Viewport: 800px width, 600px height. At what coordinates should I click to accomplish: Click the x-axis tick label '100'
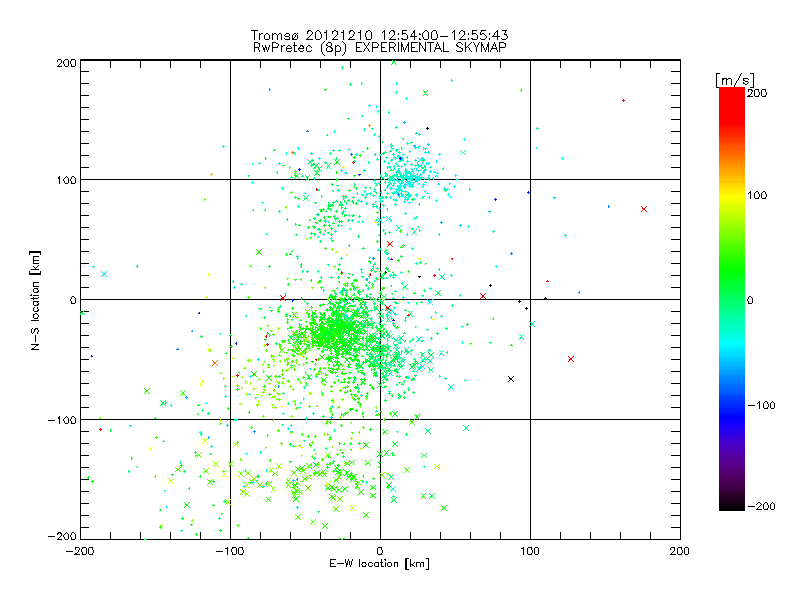[x=530, y=551]
